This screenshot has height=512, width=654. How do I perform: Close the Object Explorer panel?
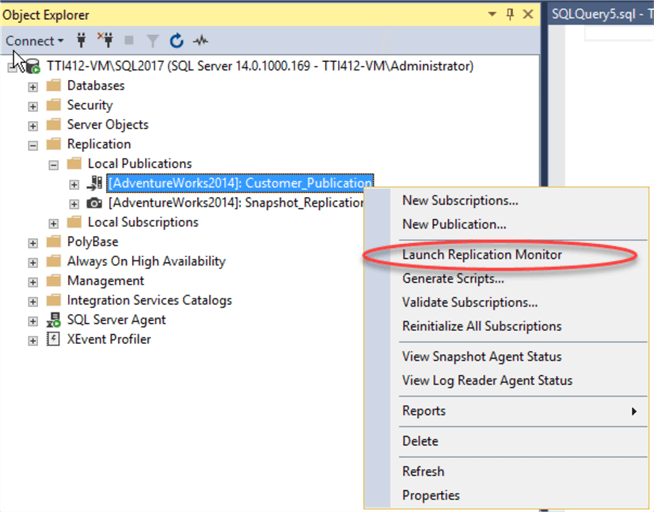pyautogui.click(x=528, y=15)
